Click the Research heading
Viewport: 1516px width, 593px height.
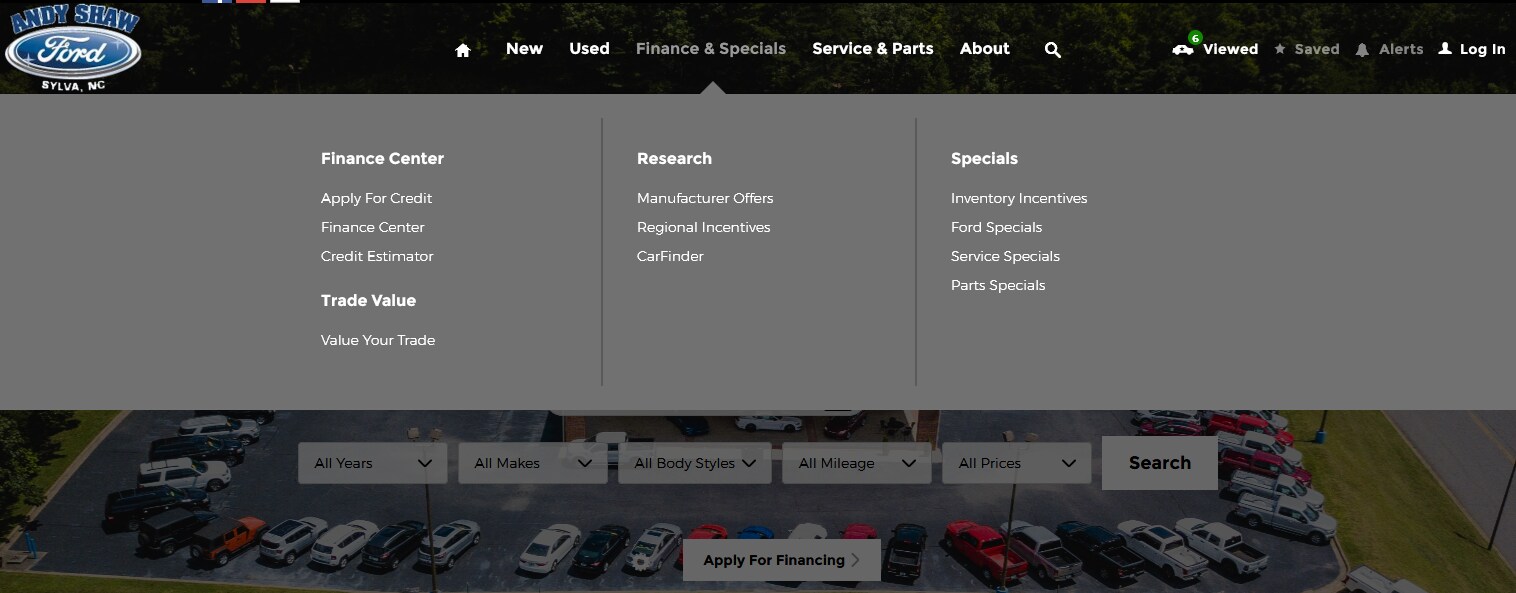(674, 158)
